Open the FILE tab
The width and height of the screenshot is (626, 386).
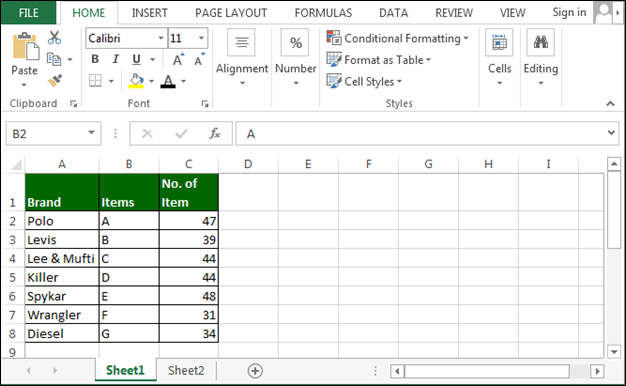[x=28, y=13]
